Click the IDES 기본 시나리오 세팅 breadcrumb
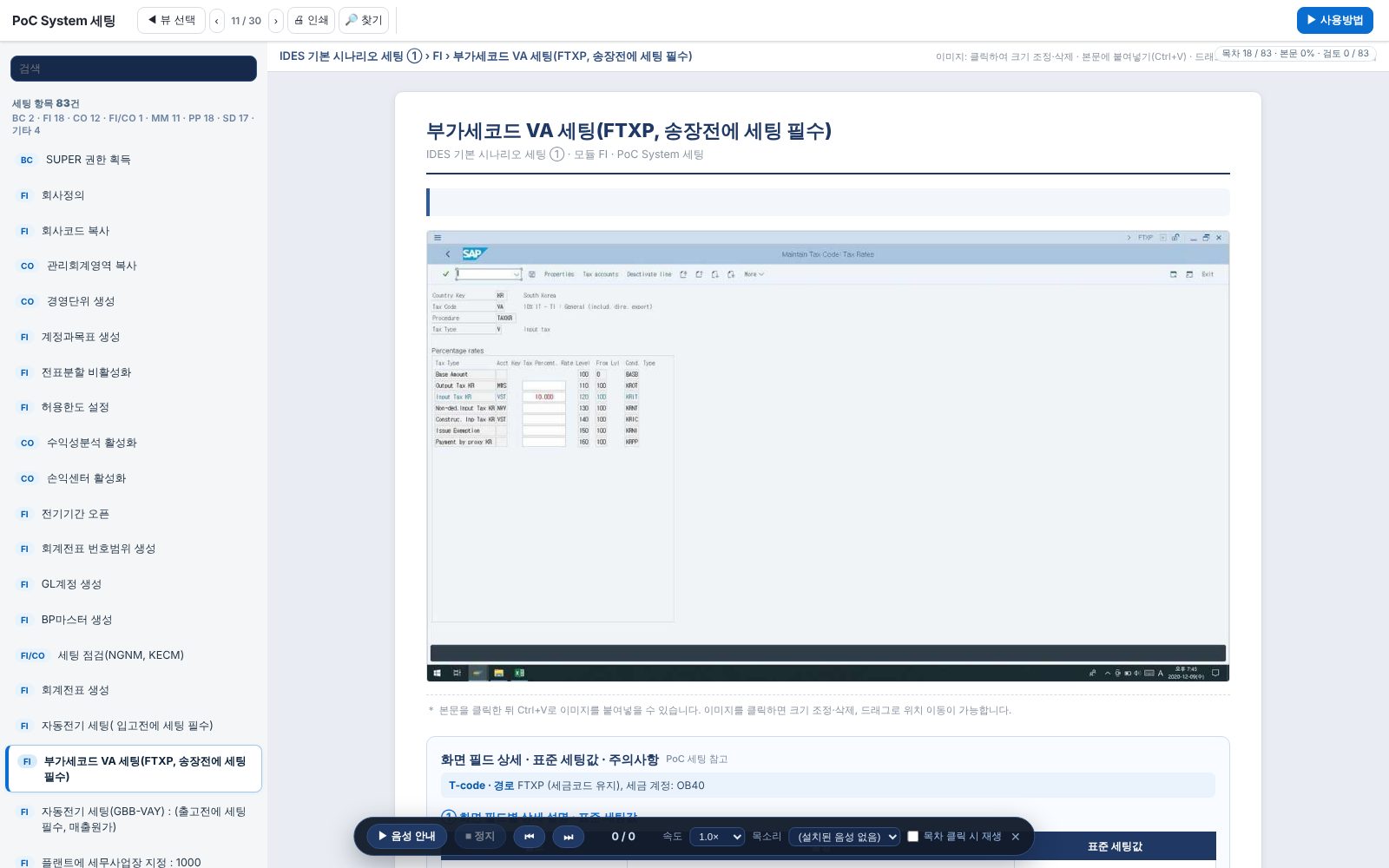1389x868 pixels. 350,56
